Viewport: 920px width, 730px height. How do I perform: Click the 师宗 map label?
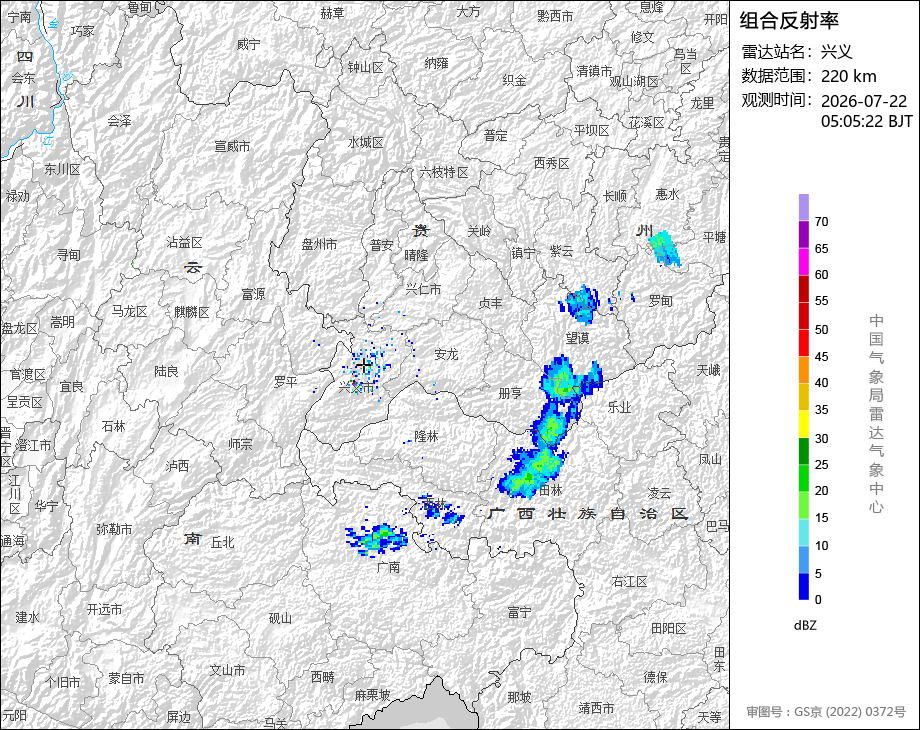pos(240,444)
